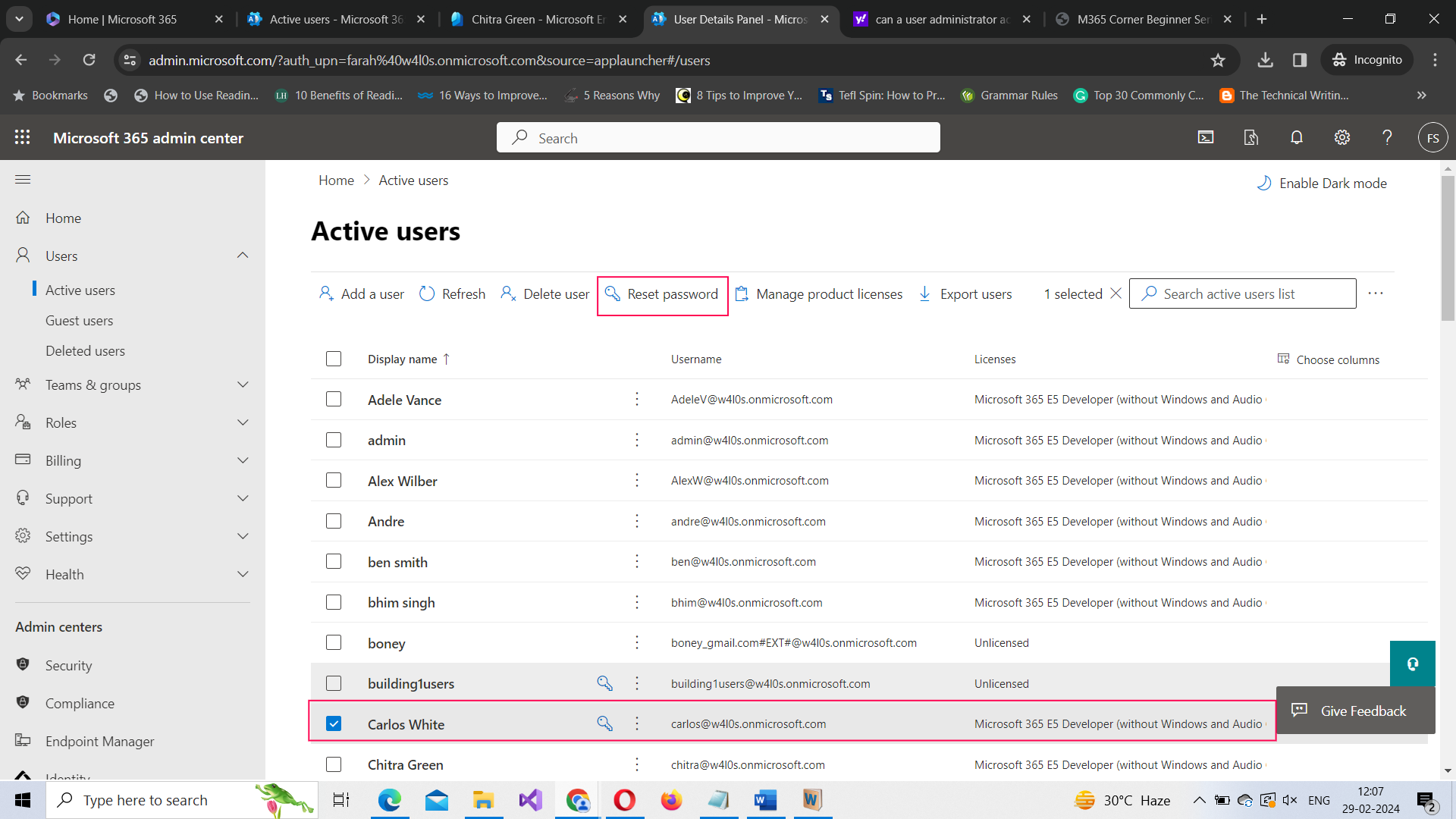Screen dimensions: 1456x819
Task: Open the admin center settings gear
Action: click(x=1341, y=137)
